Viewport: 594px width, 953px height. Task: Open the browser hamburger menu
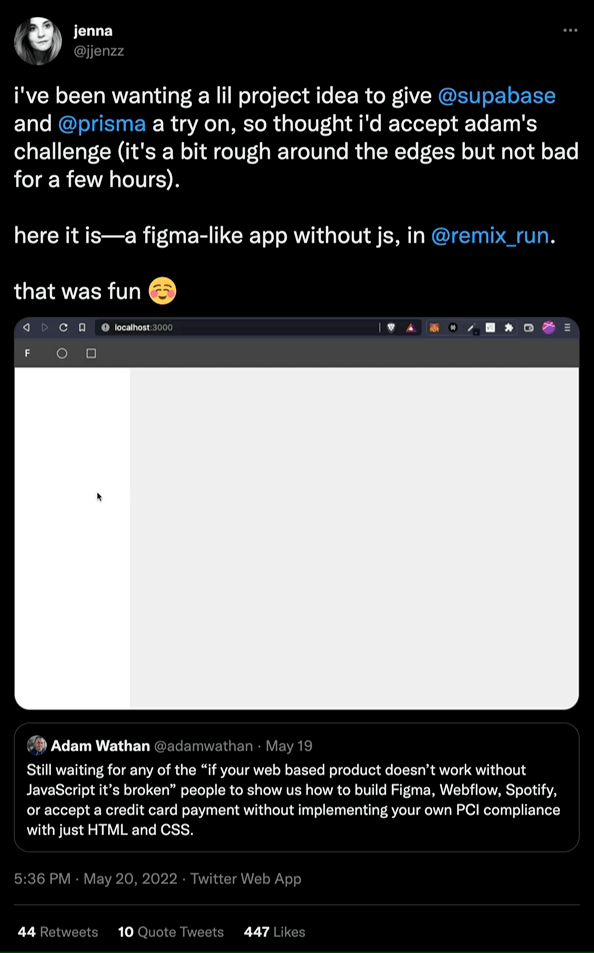[x=567, y=328]
